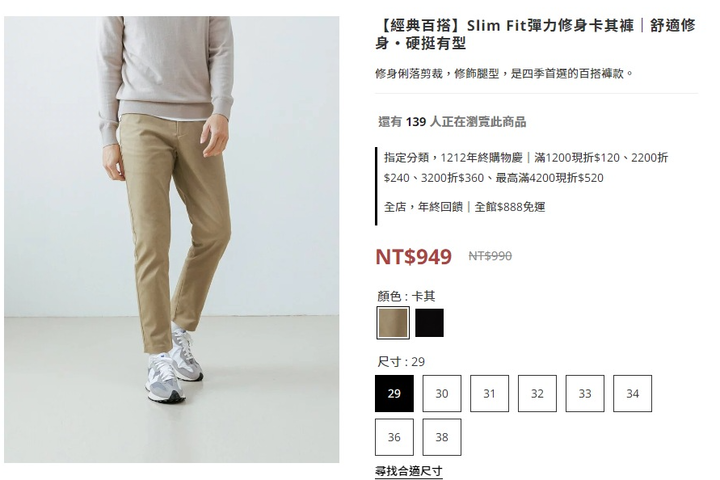Select the khaki color swatch
The height and width of the screenshot is (480, 720).
pos(393,323)
